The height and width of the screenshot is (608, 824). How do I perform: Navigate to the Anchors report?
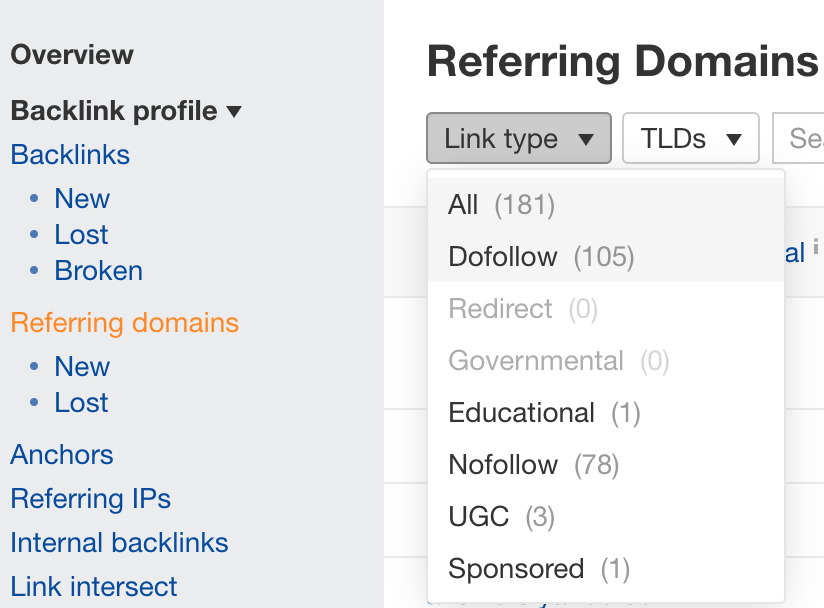(x=62, y=455)
